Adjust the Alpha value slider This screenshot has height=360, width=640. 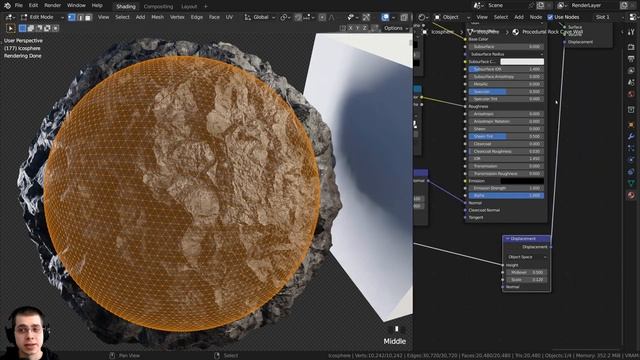[x=506, y=196]
